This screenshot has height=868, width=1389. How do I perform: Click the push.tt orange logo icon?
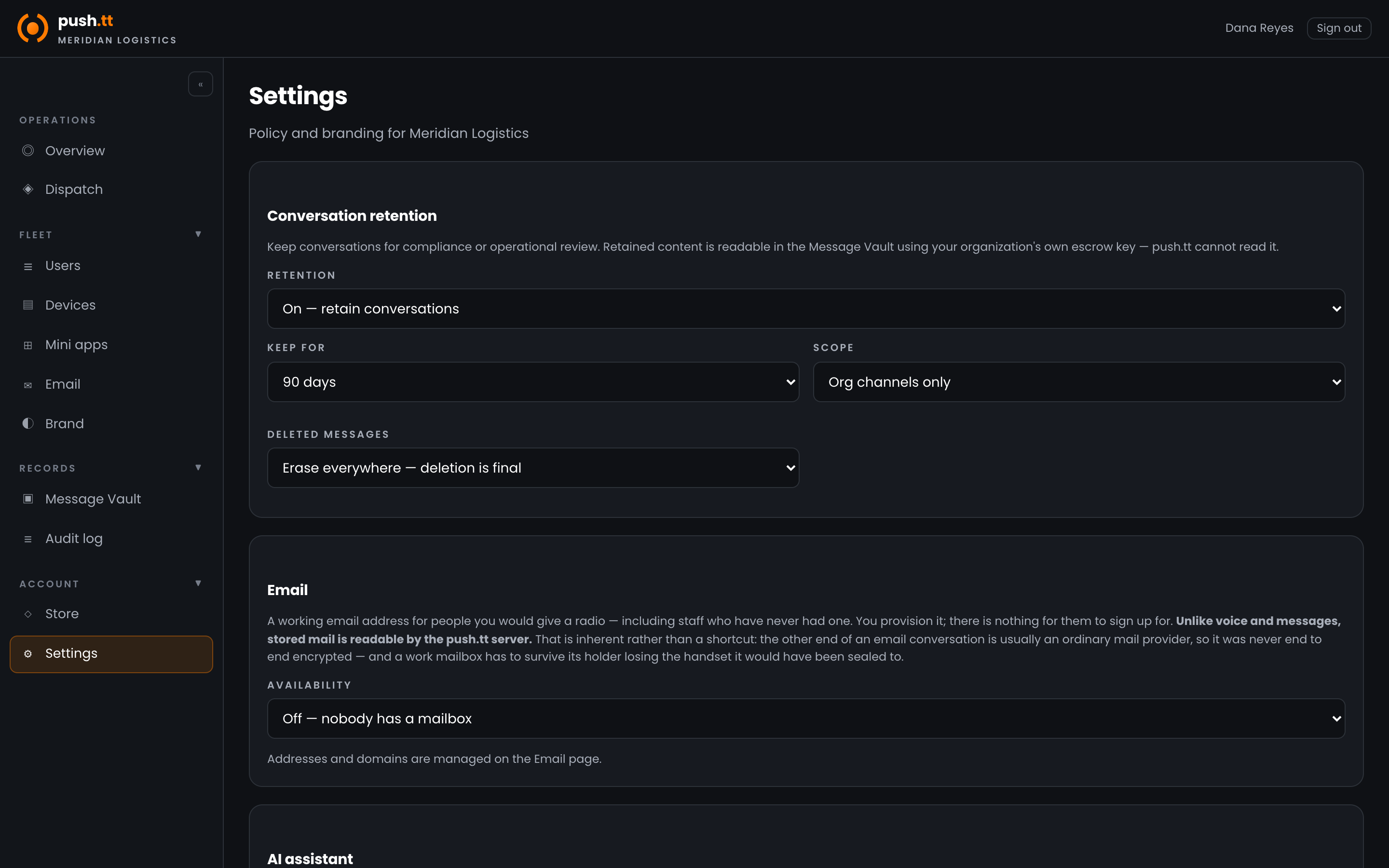[33, 28]
